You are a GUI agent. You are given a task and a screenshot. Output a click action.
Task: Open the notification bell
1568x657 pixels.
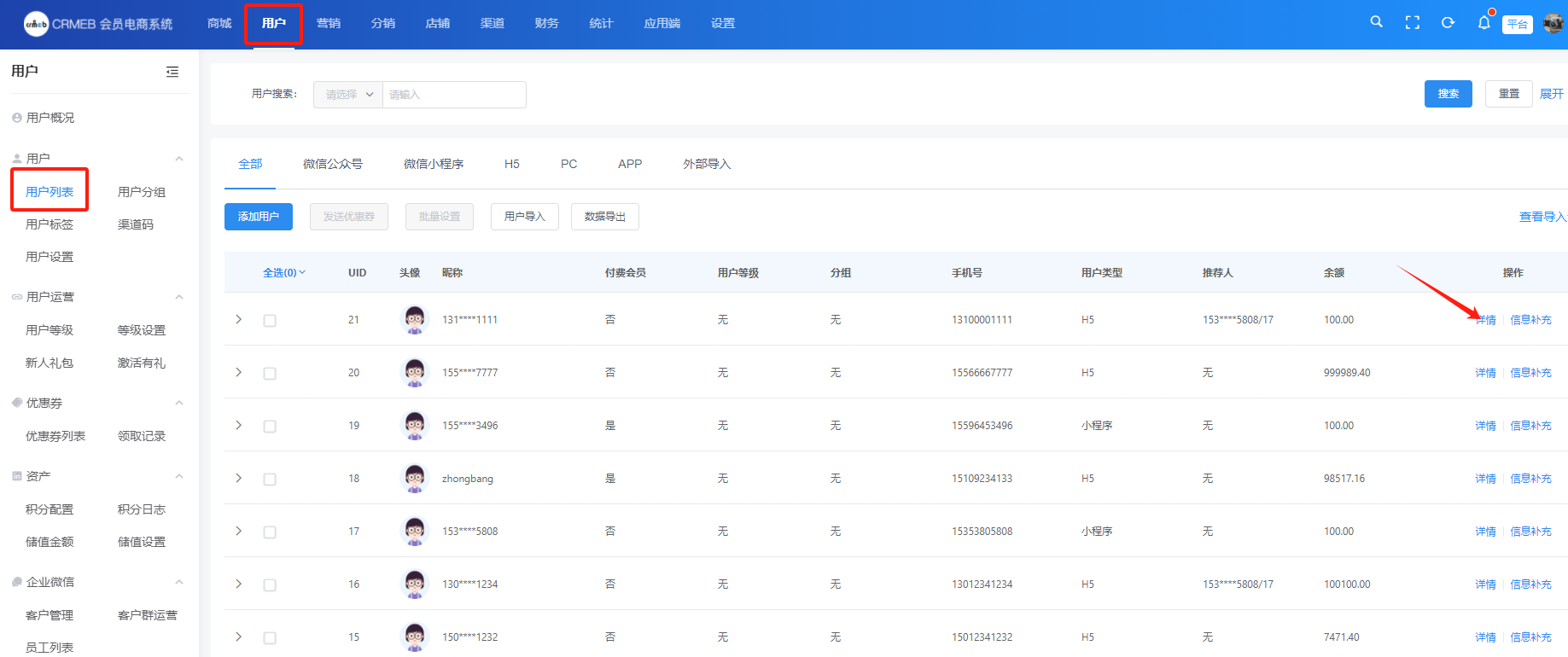[x=1483, y=23]
